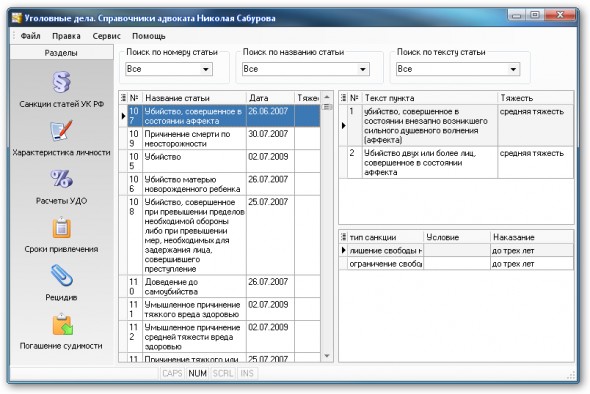Click the SCRL status bar indicator

223,373
